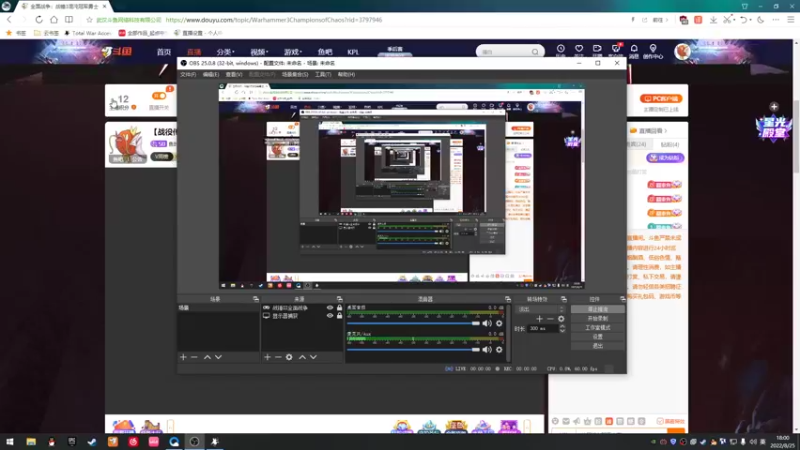Adjust transition duration stepper arrows
Screen dimensions: 800x450
point(562,329)
